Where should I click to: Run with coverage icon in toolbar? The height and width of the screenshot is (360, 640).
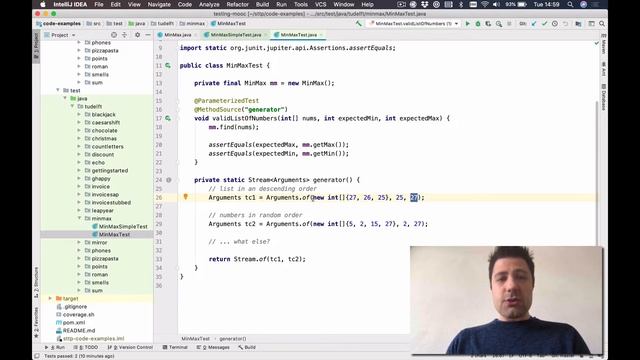[x=488, y=24]
